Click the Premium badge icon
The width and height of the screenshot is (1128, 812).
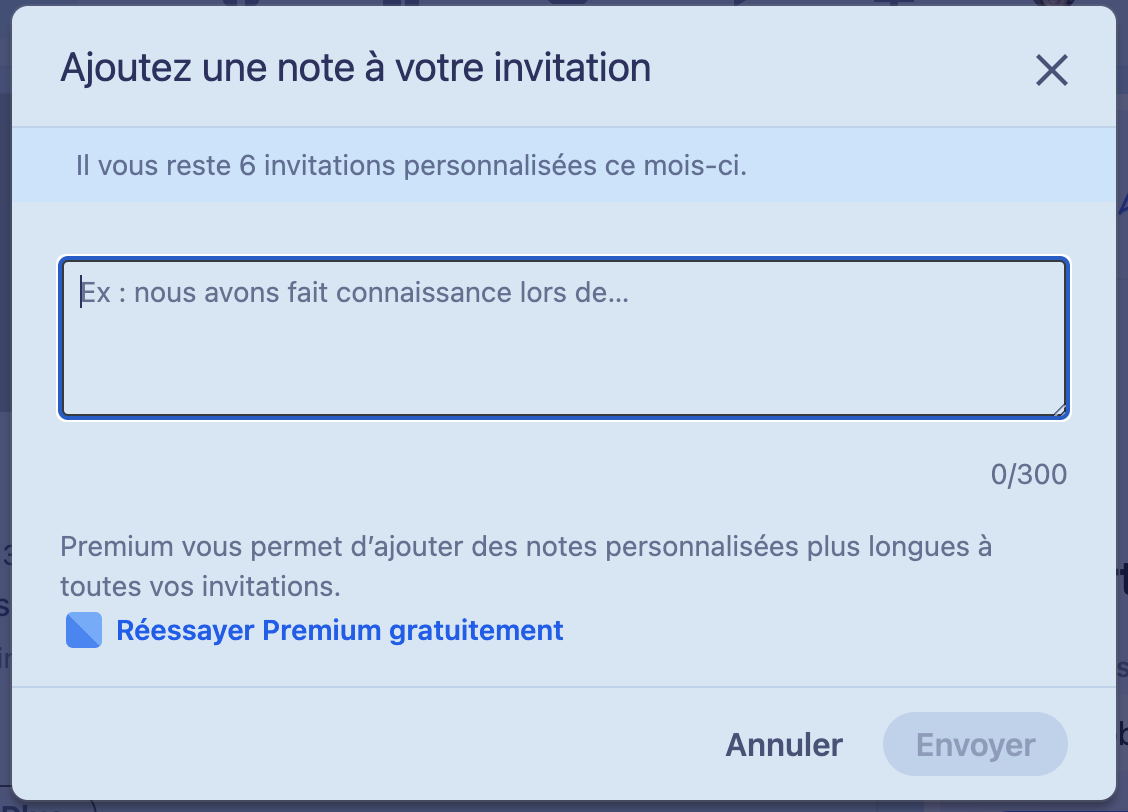coord(84,631)
